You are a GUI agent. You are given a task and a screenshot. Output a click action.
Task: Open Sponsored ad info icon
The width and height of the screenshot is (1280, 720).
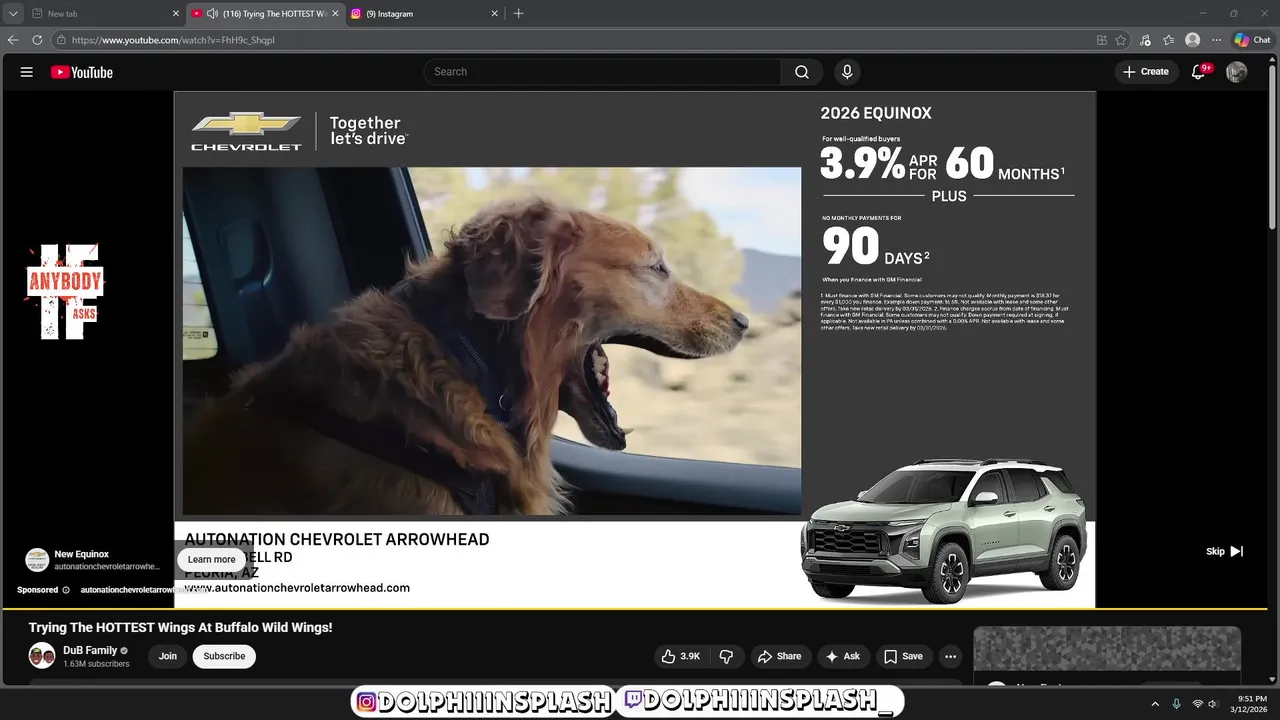pos(66,590)
